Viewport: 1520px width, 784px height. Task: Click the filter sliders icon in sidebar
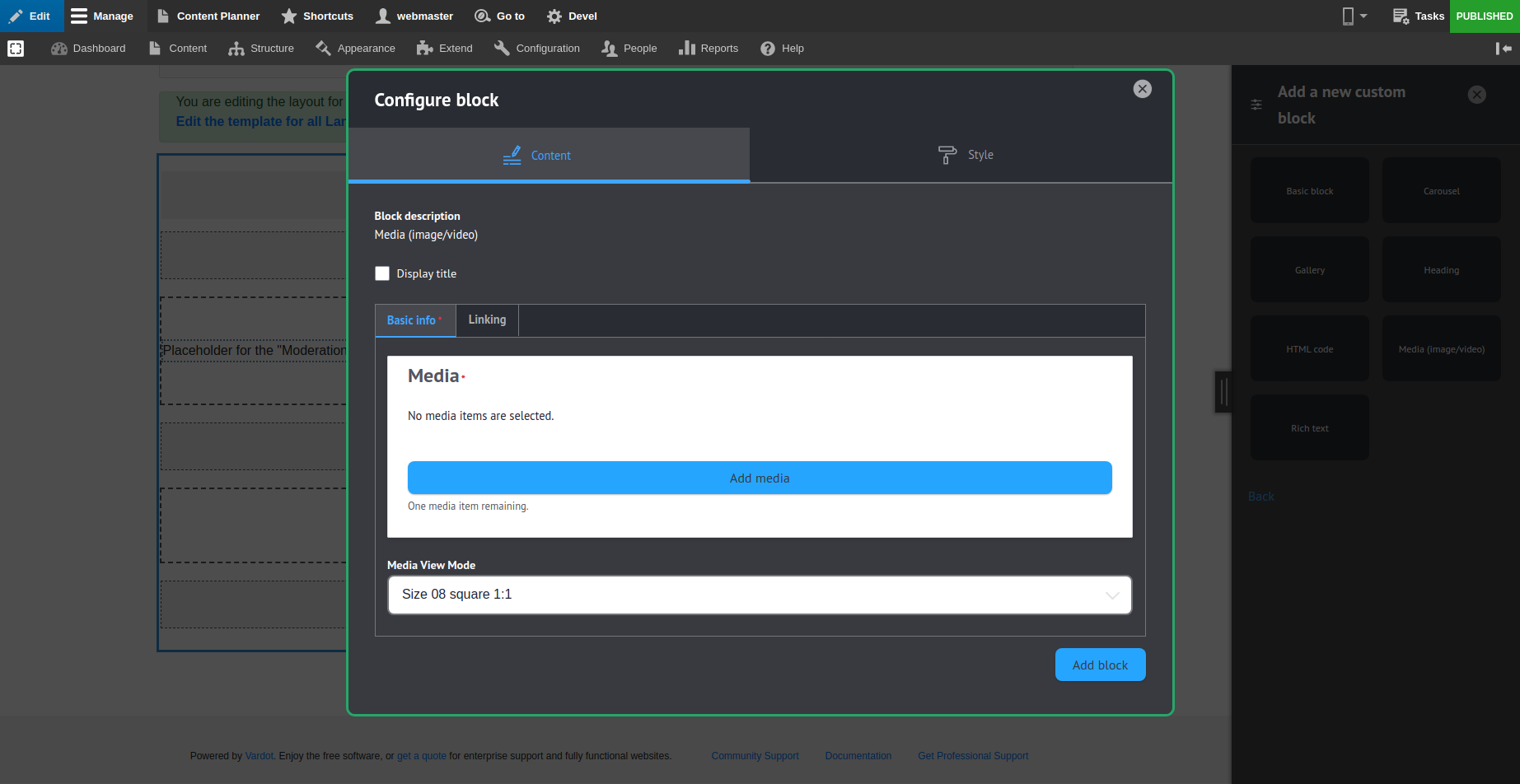click(1256, 105)
